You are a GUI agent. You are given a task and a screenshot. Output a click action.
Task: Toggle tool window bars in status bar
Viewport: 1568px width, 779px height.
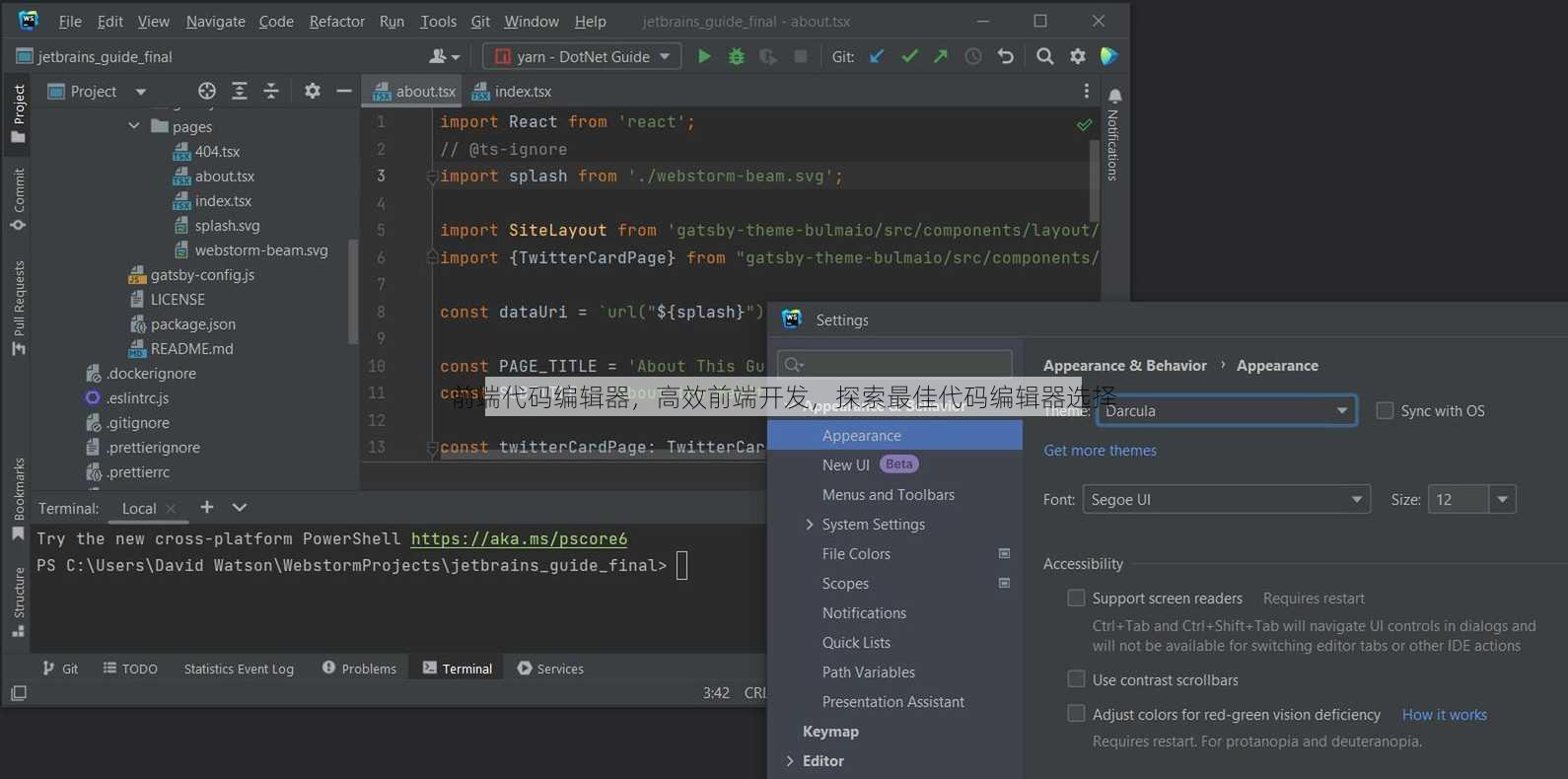19,693
